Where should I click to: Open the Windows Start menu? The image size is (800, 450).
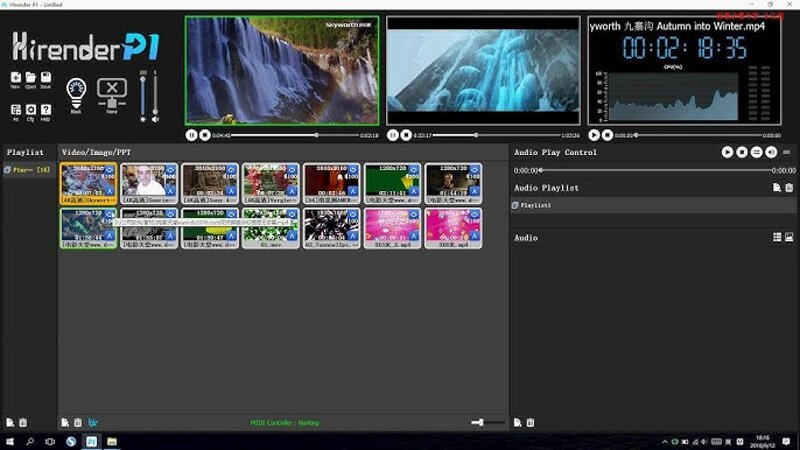(x=10, y=441)
